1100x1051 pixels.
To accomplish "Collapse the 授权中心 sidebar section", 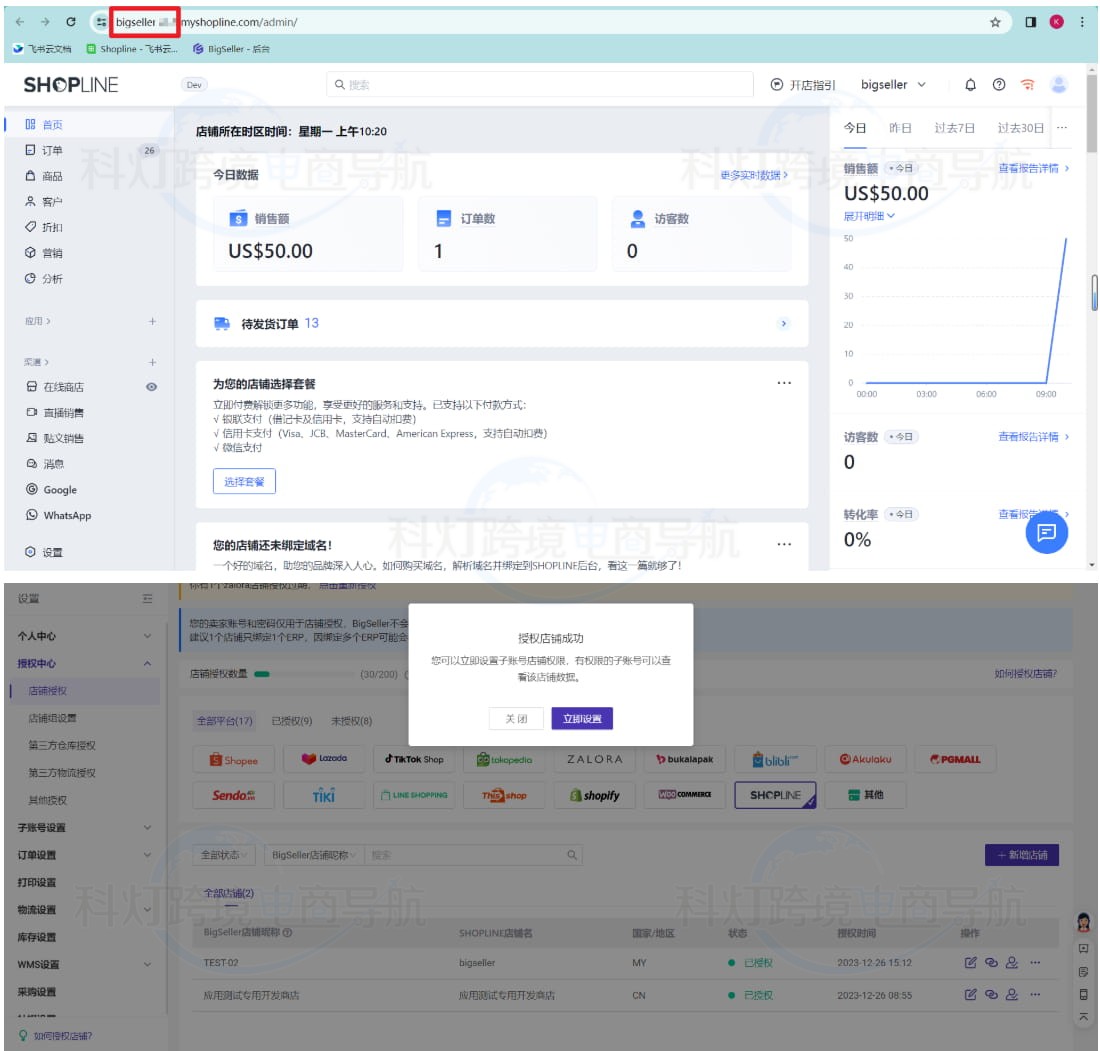I will 147,663.
